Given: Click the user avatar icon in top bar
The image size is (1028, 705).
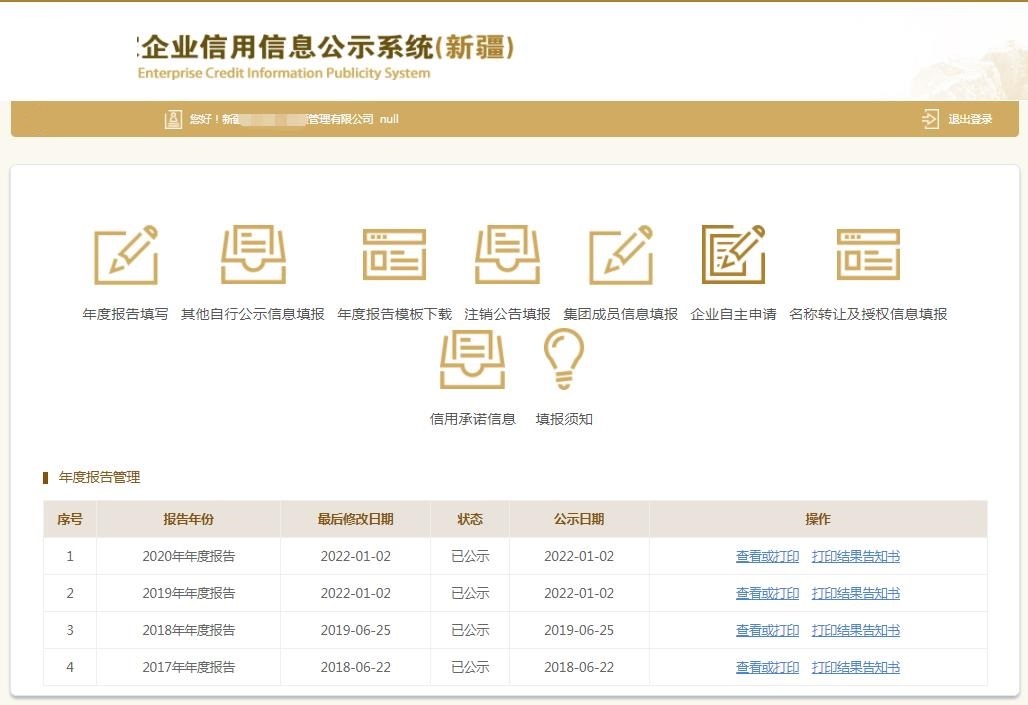Looking at the screenshot, I should point(173,119).
